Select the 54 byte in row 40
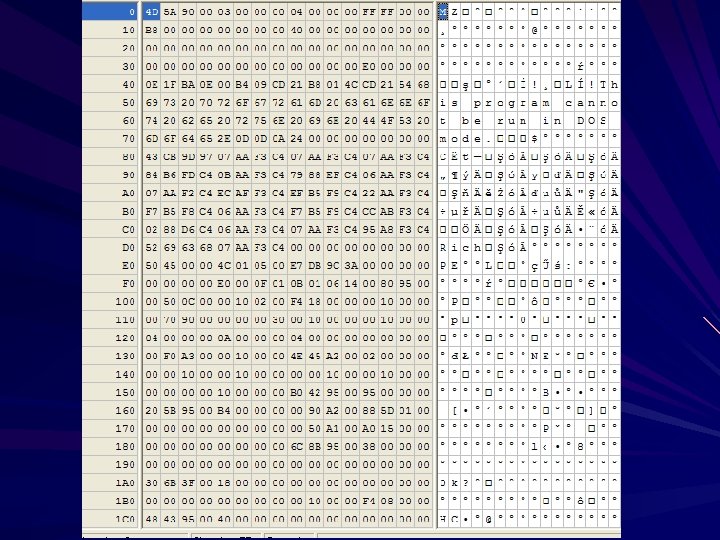This screenshot has height=540, width=720. click(x=405, y=84)
